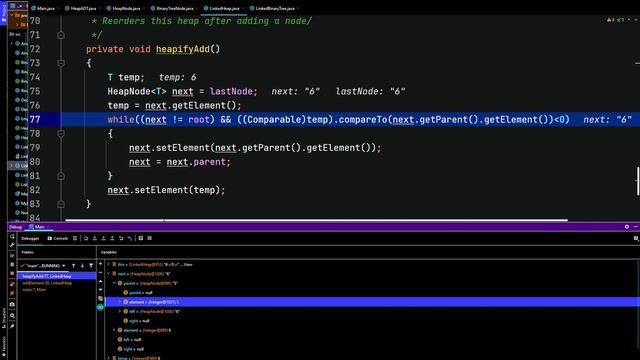Rerun Main using the debug rerun icon
Viewport: 640px width, 360px height.
click(12, 236)
